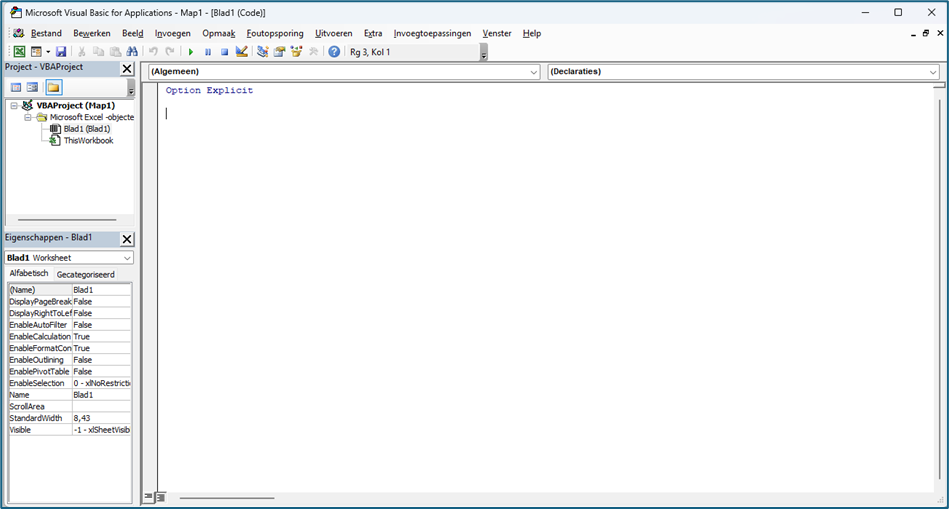The image size is (949, 509).
Task: Click the Reset (stop) square icon
Action: pyautogui.click(x=224, y=52)
